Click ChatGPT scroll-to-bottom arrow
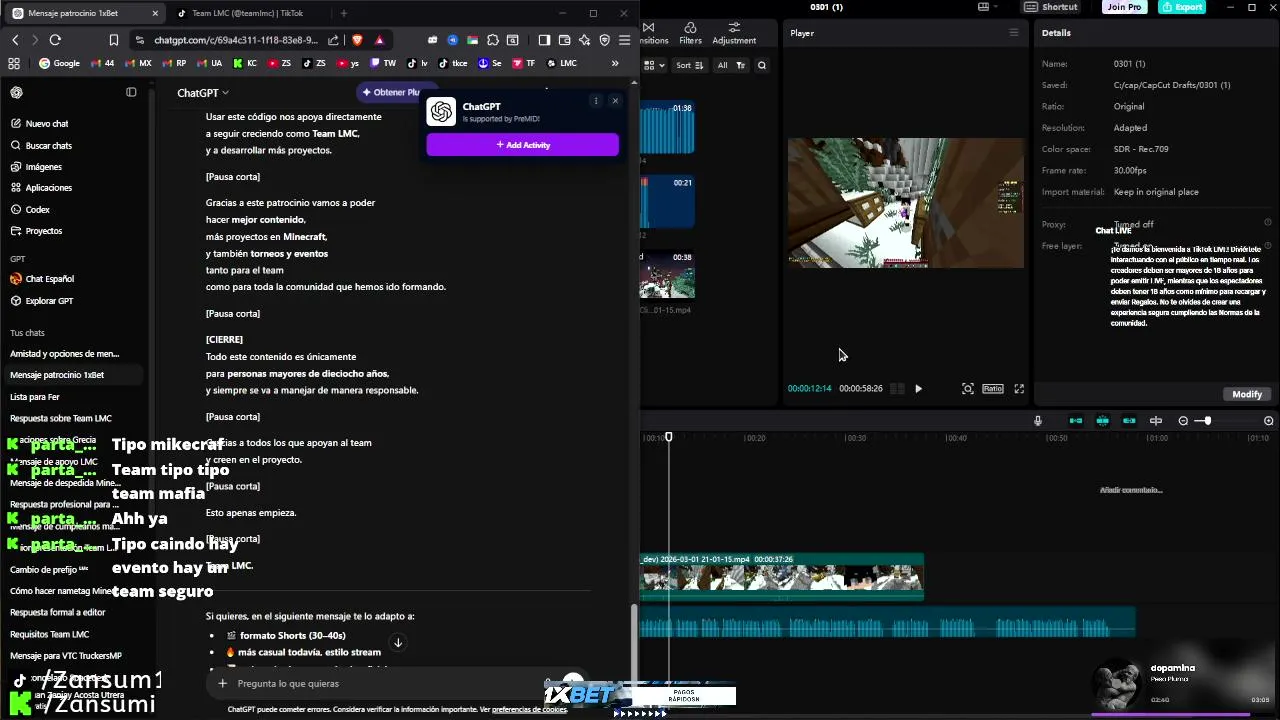The height and width of the screenshot is (720, 1280). (397, 643)
